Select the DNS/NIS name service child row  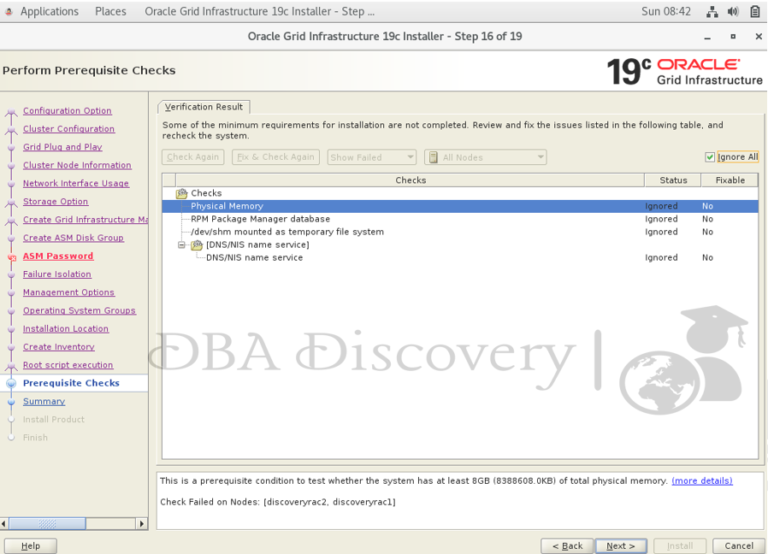(460, 258)
